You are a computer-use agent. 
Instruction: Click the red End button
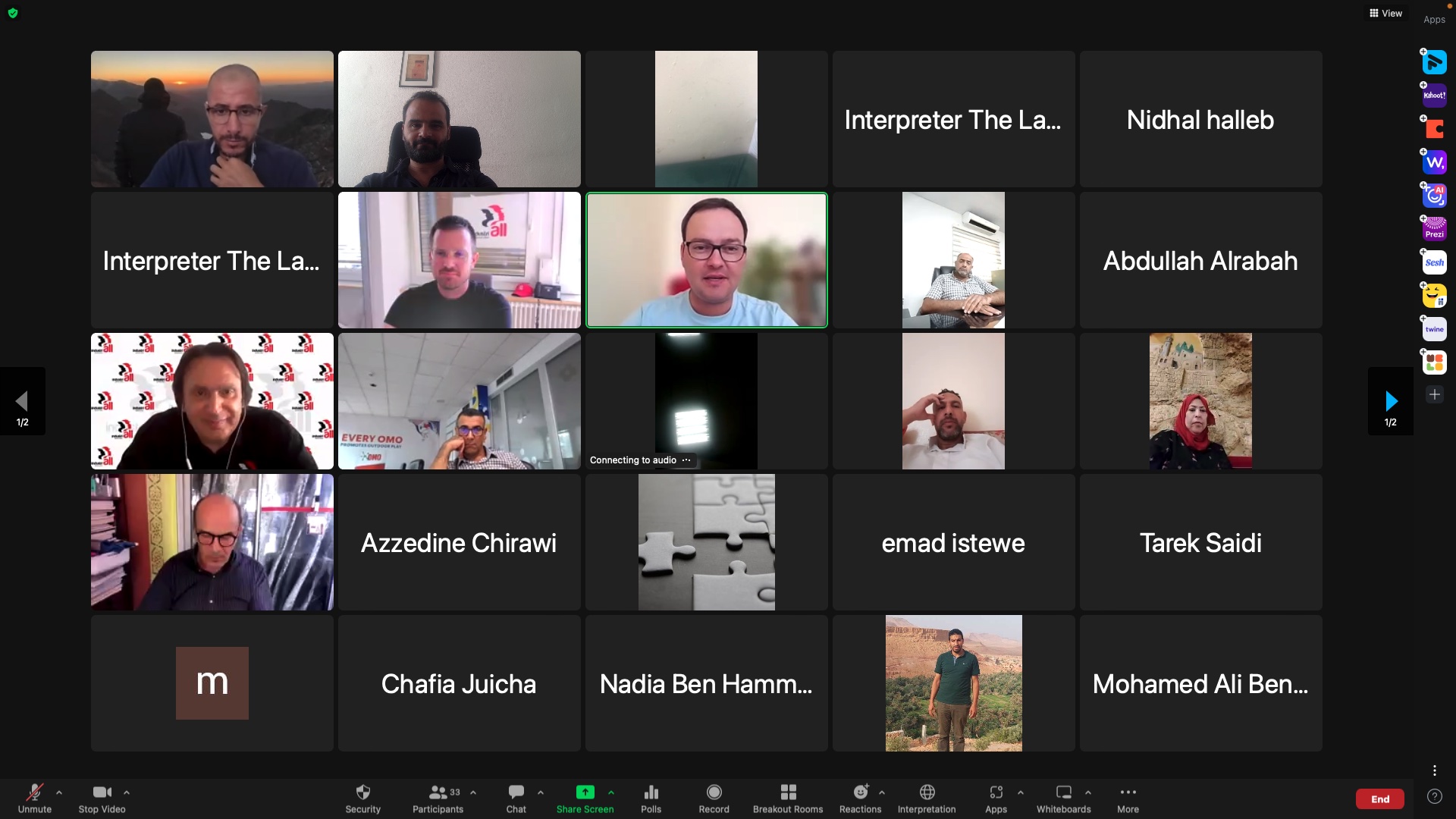click(1379, 799)
